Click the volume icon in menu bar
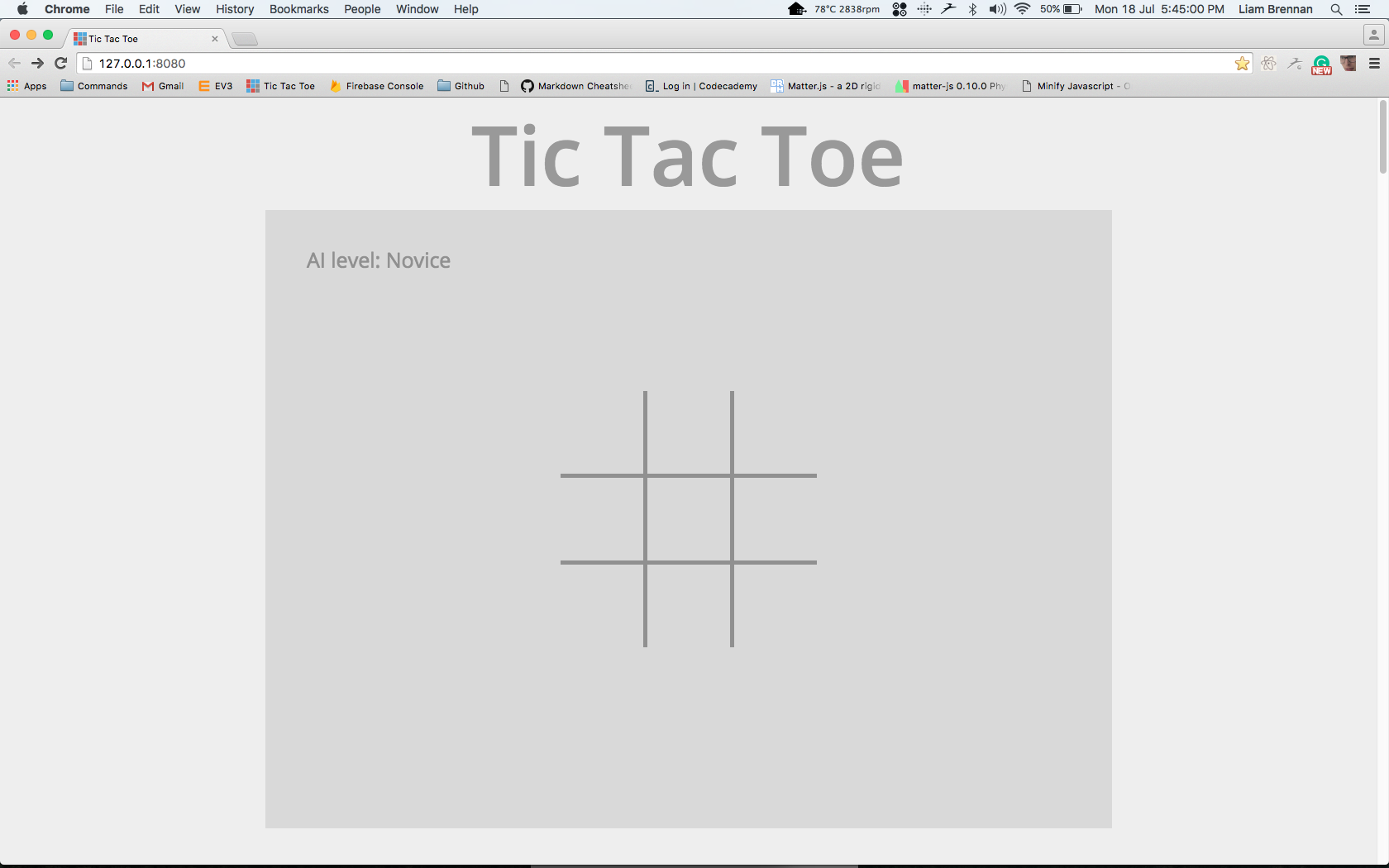1389x868 pixels. 997,9
